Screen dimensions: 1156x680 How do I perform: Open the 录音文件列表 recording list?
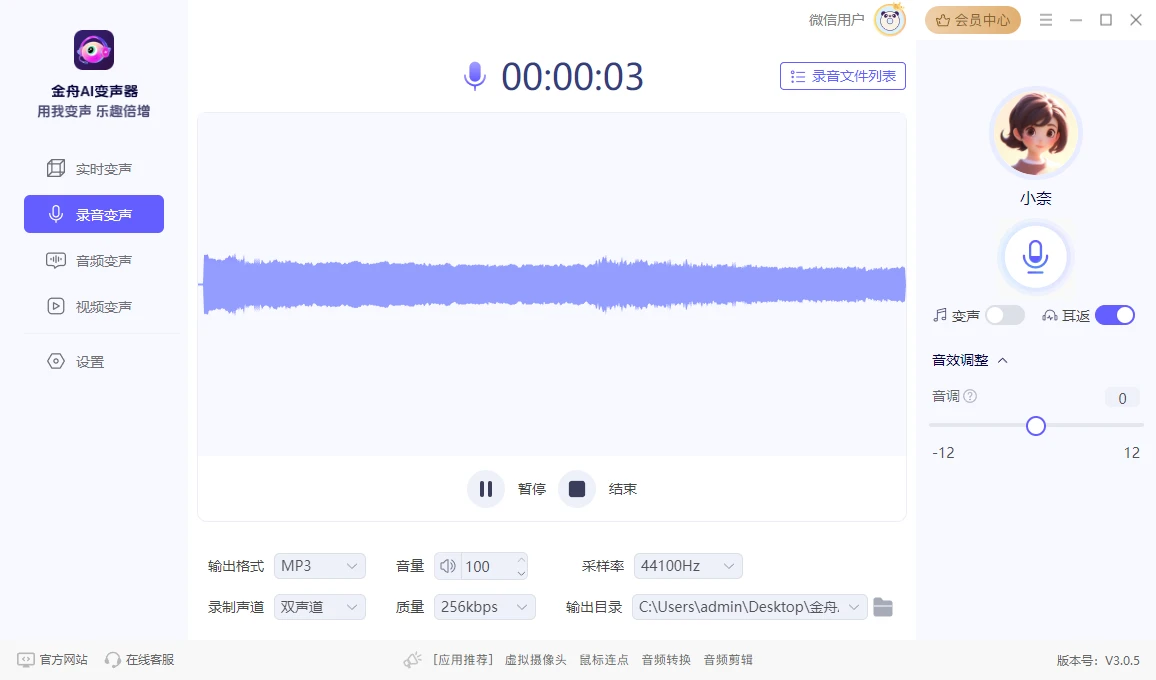(842, 76)
